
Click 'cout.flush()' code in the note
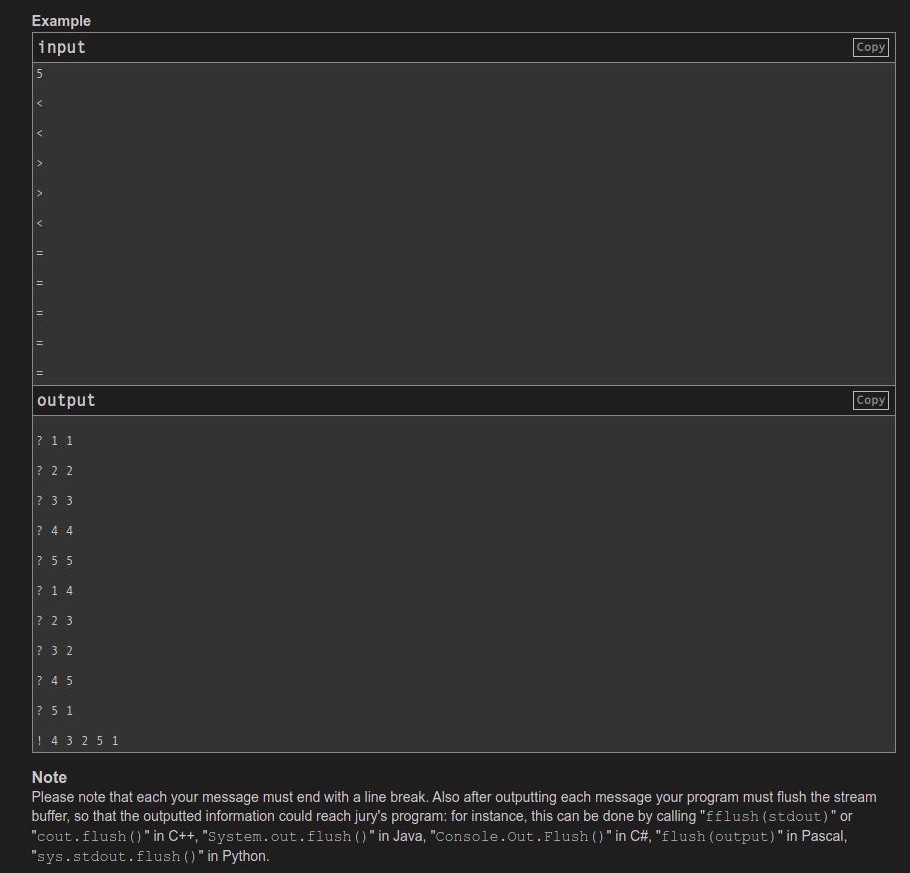click(91, 836)
